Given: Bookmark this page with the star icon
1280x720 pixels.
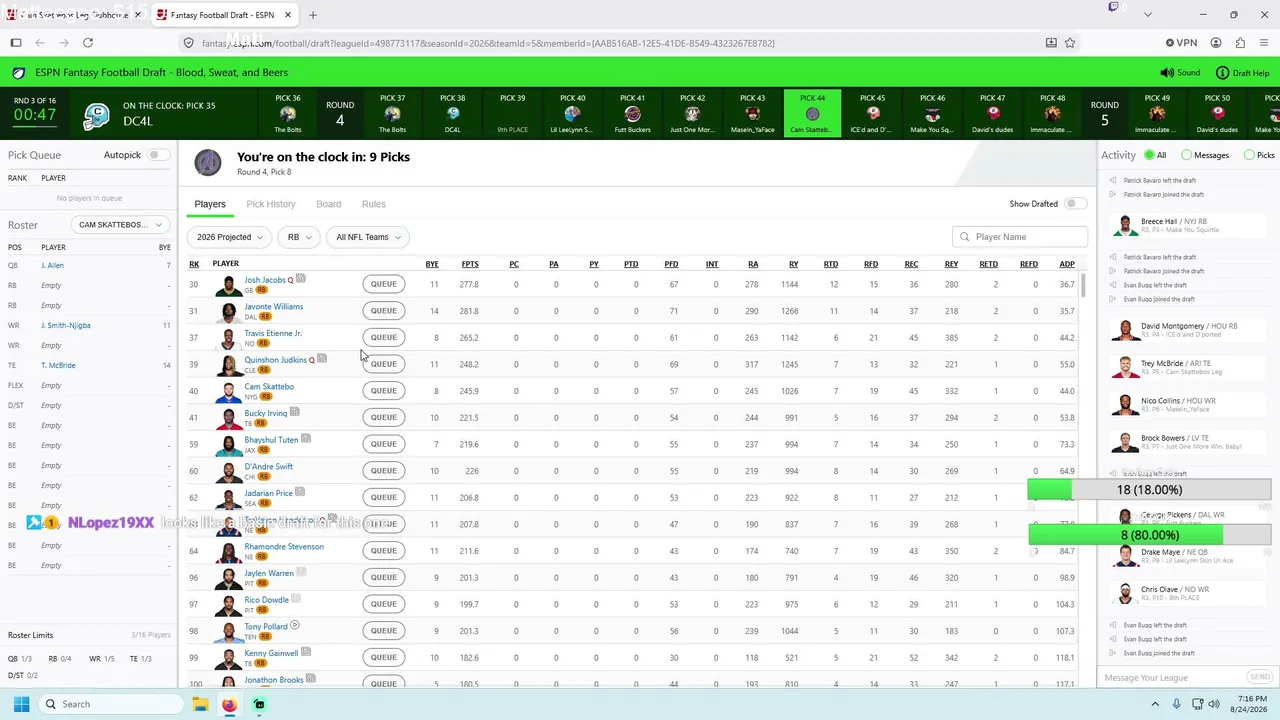Looking at the screenshot, I should tap(1070, 43).
